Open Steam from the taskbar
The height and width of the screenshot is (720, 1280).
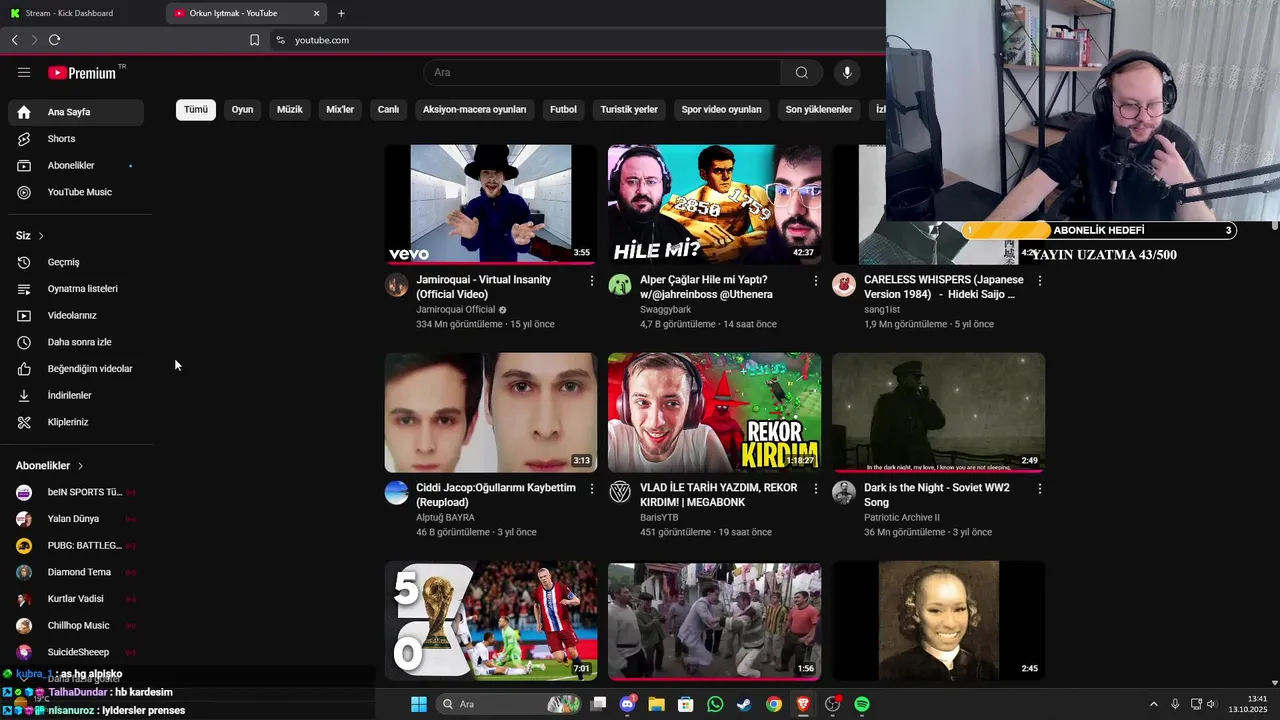744,704
